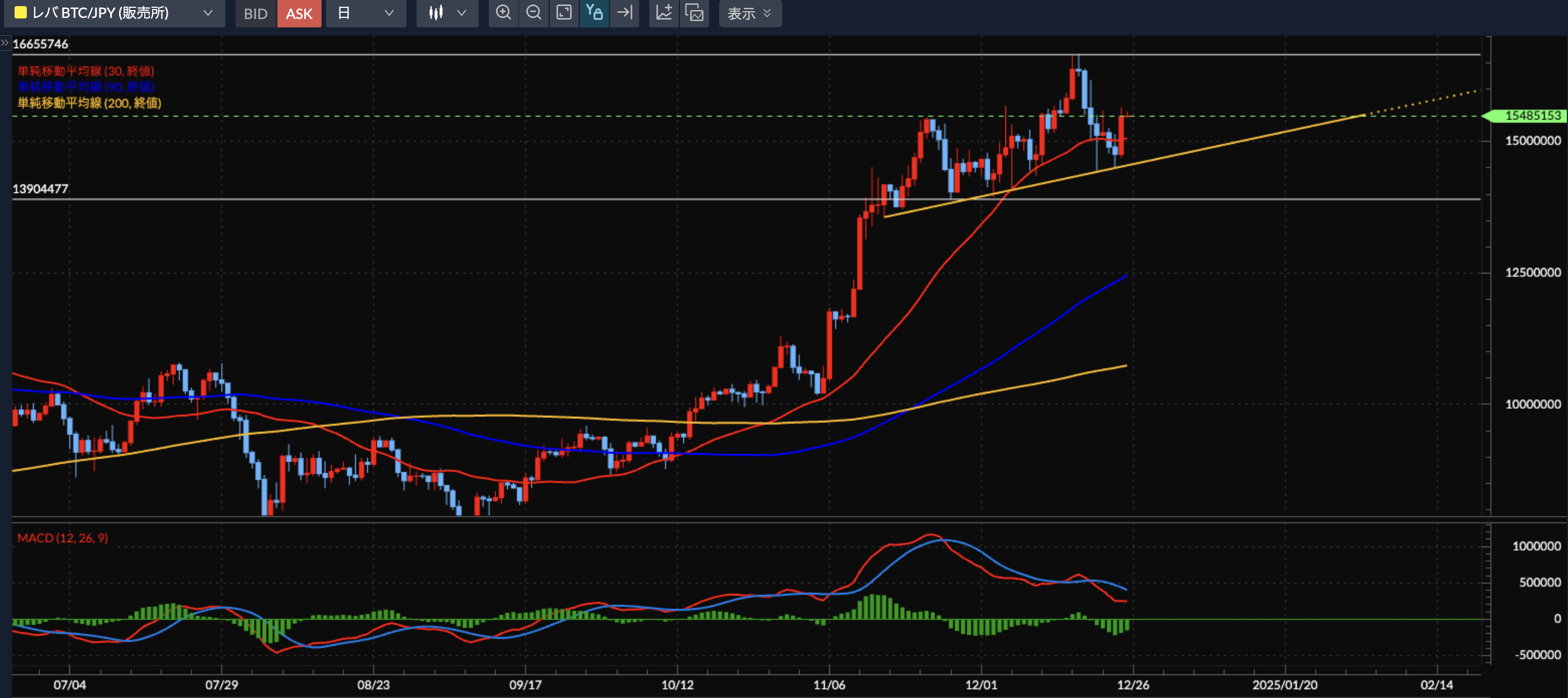Switch price display to ASK
The height and width of the screenshot is (698, 1568).
coord(299,13)
